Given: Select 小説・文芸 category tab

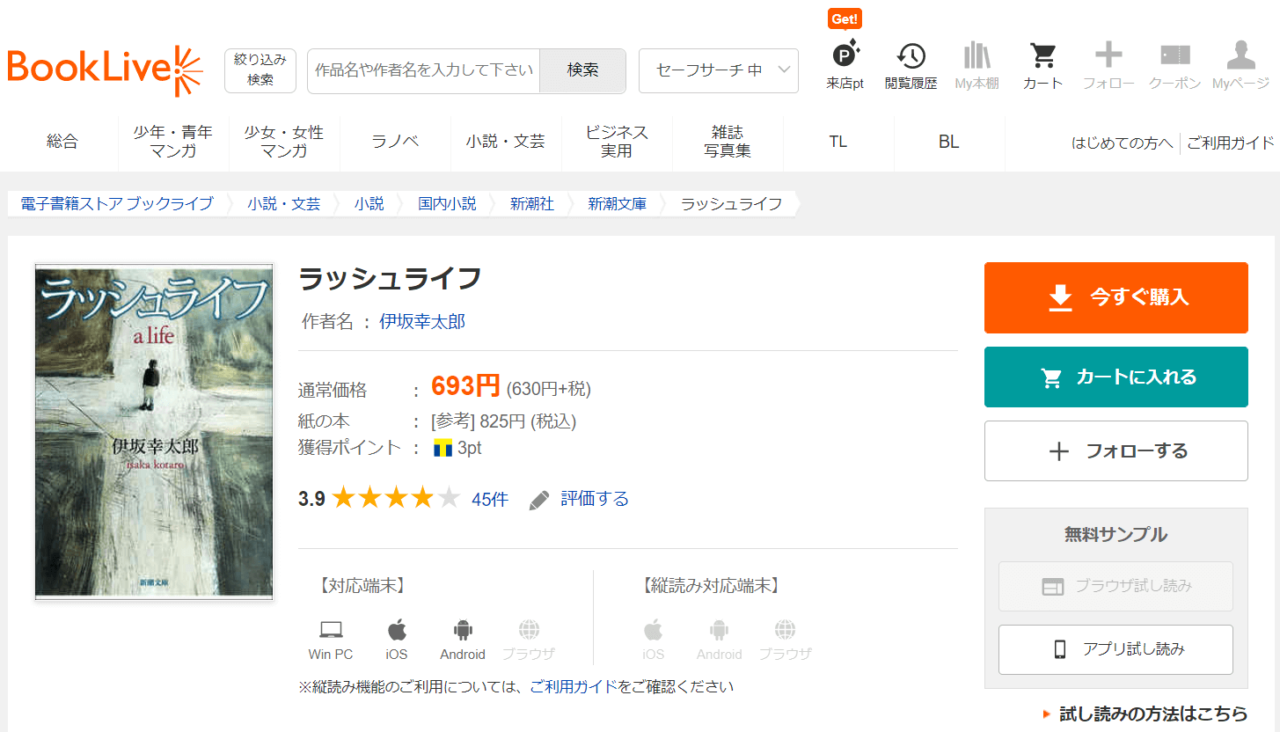Looking at the screenshot, I should 505,142.
